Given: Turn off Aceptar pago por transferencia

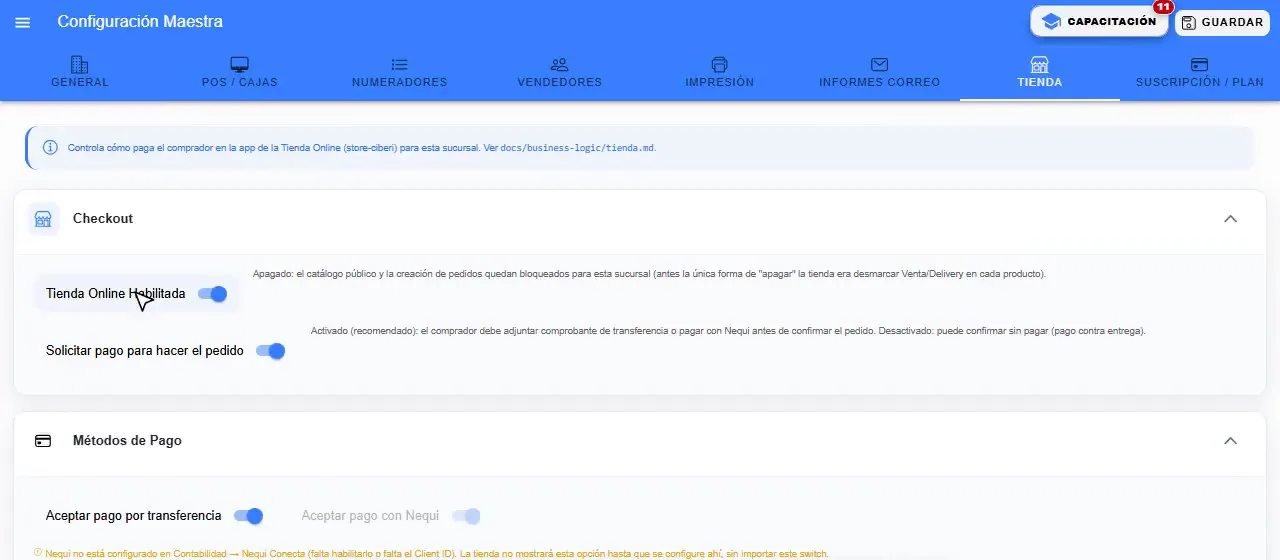Looking at the screenshot, I should 249,516.
